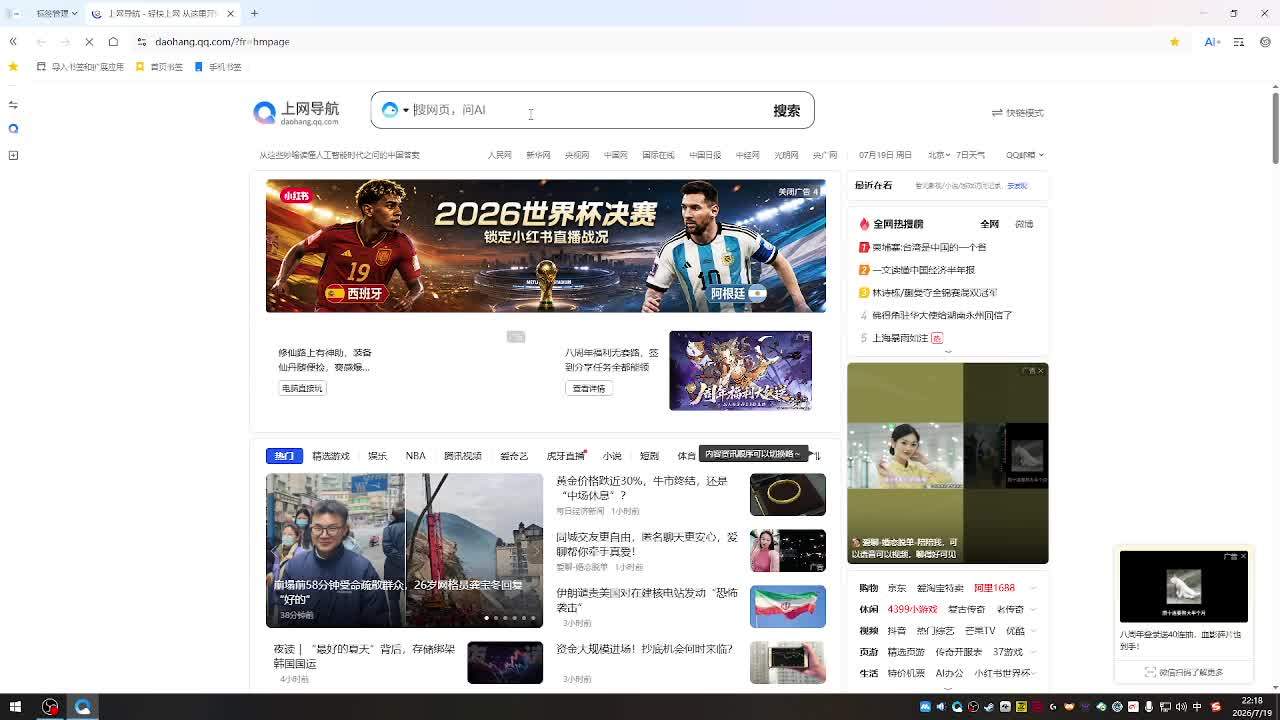Select the 热门 news tab
Image resolution: width=1280 pixels, height=720 pixels.
284,456
